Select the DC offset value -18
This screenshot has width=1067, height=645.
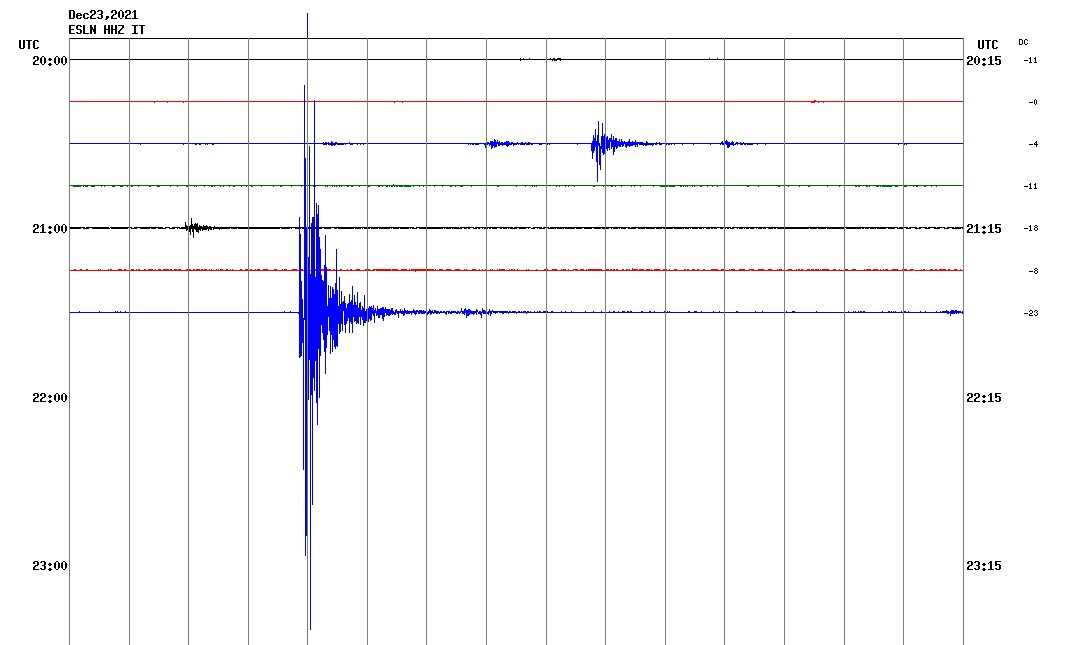tap(1029, 229)
